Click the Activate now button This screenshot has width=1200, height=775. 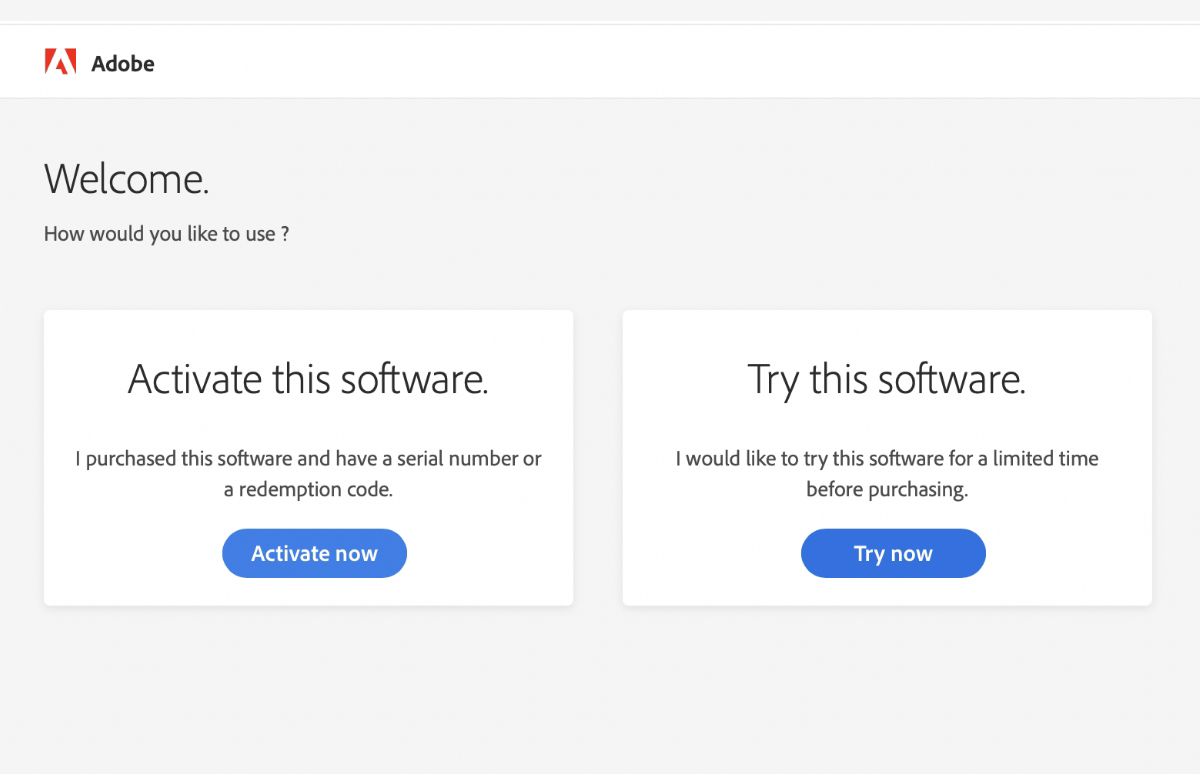click(314, 553)
